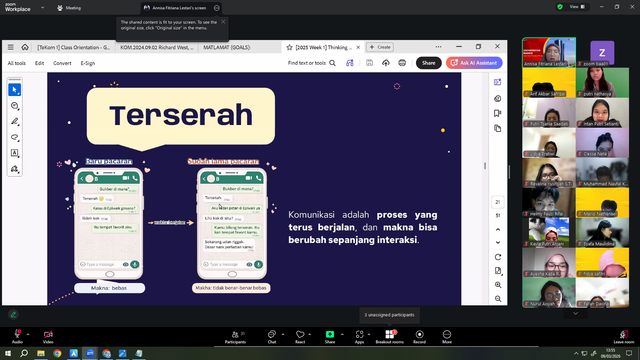Expand the Chat options arrow
Screen dimensions: 640x360
[282, 334]
